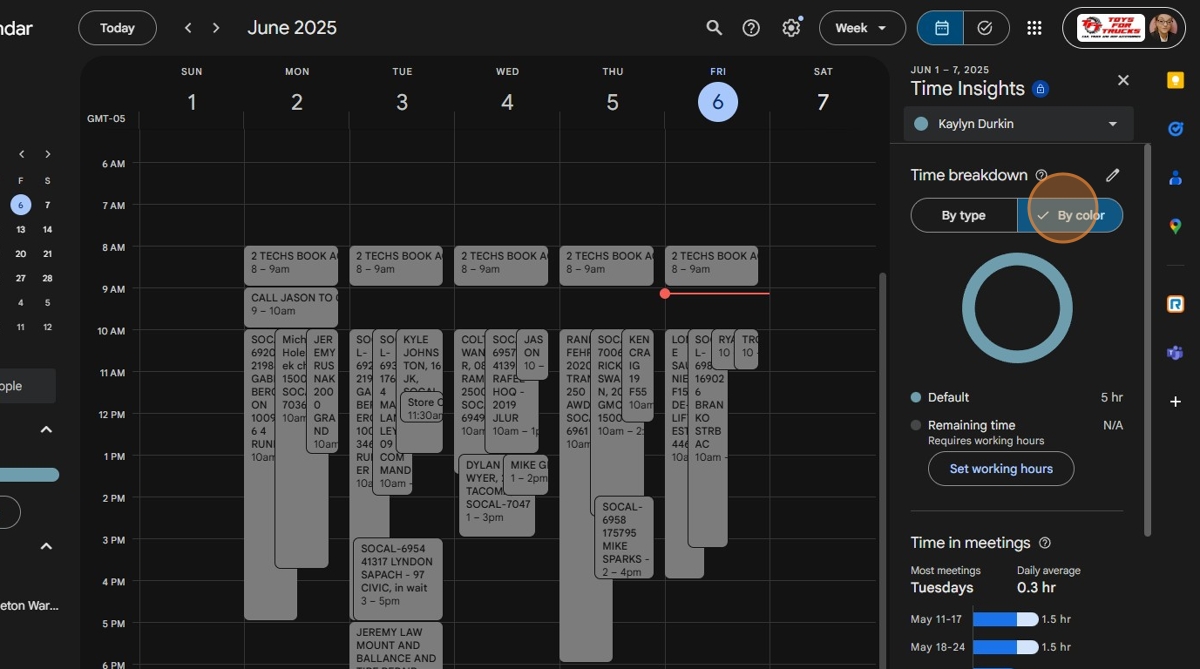Click the Default color legend dot
This screenshot has width=1200, height=669.
(916, 397)
